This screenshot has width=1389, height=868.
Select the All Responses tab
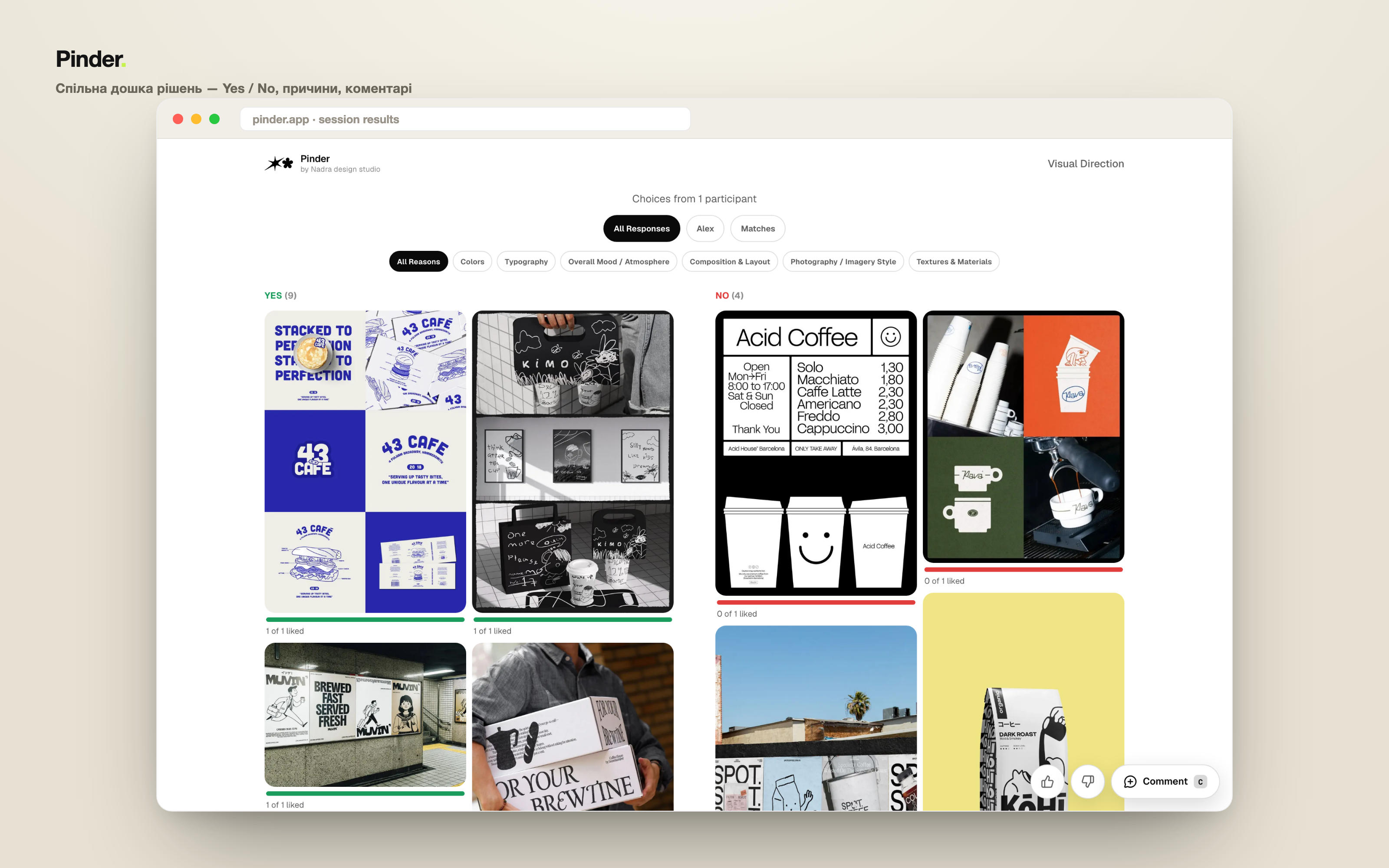point(641,228)
